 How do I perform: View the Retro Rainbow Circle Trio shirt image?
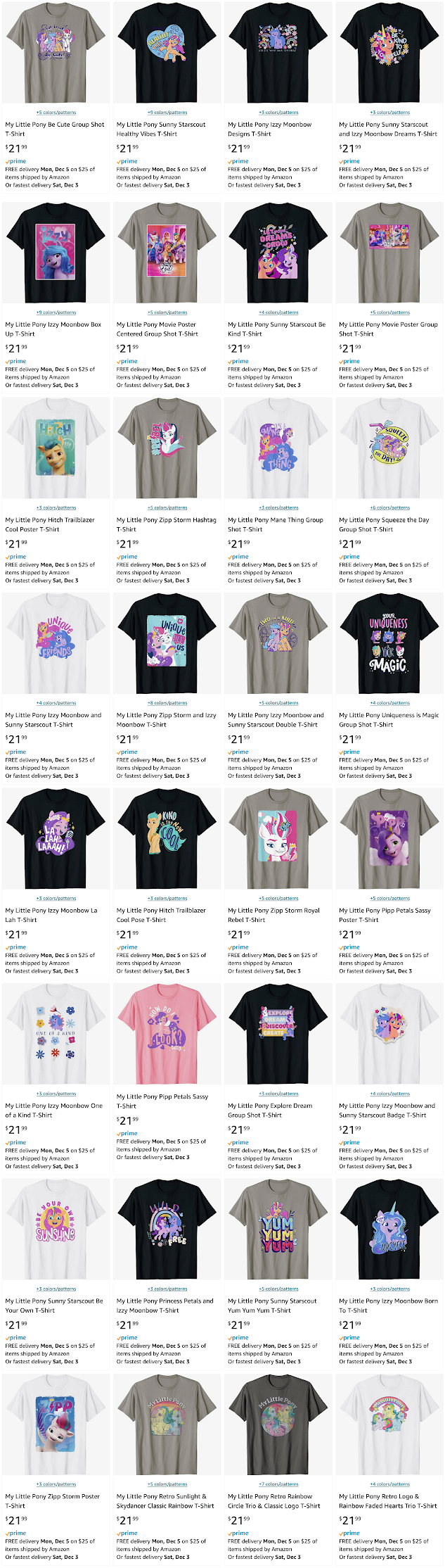pyautogui.click(x=278, y=1424)
